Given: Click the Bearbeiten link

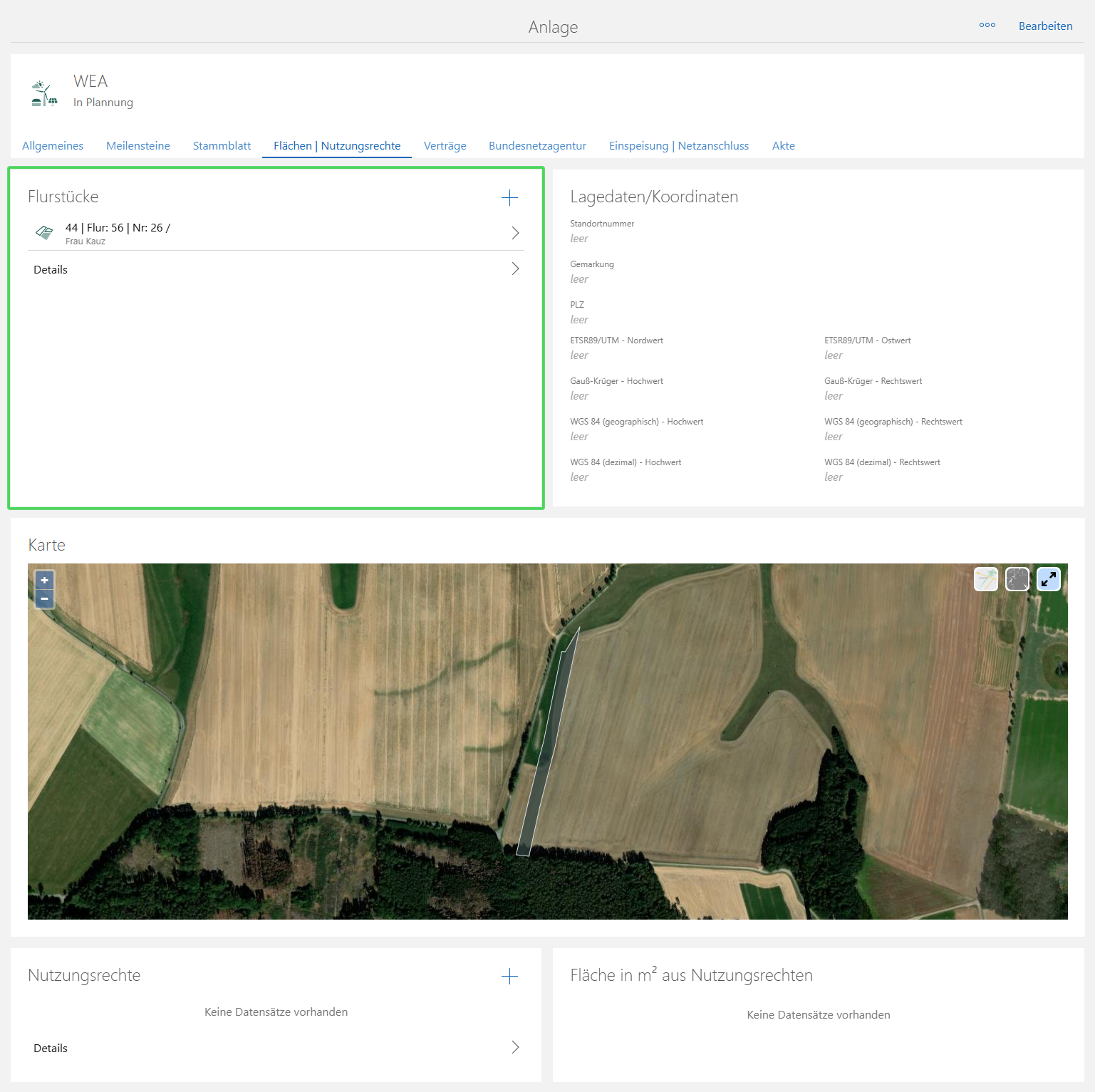Looking at the screenshot, I should pos(1045,26).
